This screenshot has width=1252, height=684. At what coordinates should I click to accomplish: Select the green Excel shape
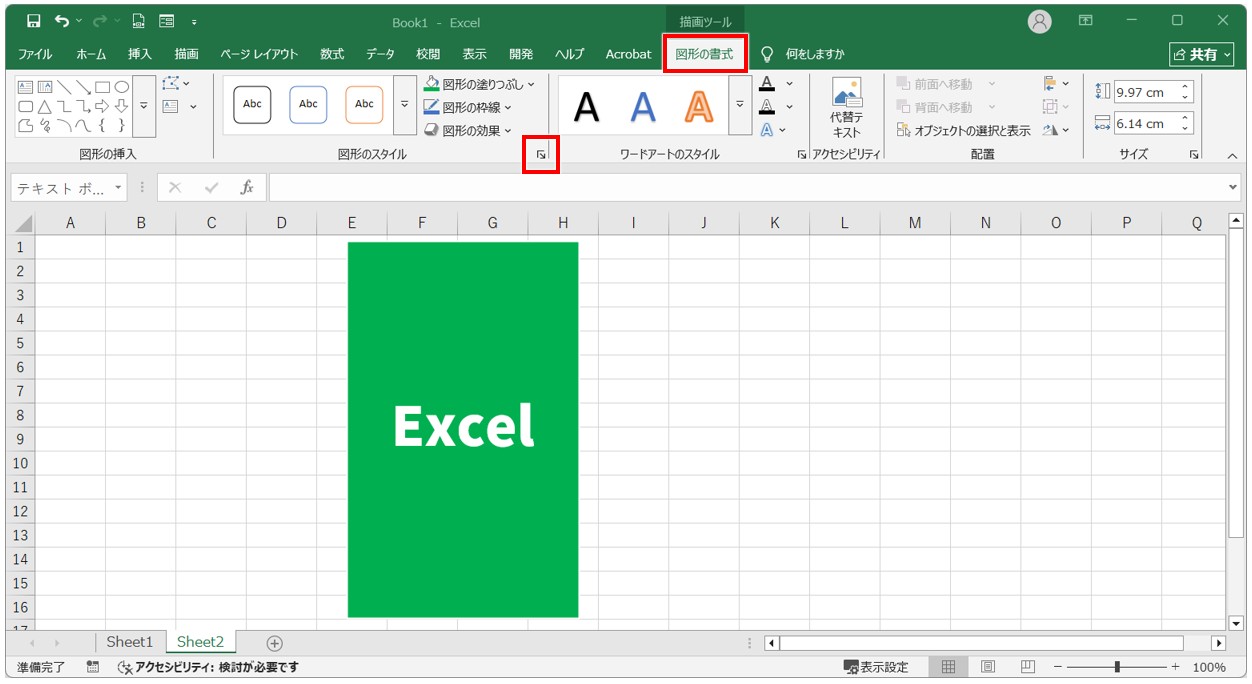463,430
